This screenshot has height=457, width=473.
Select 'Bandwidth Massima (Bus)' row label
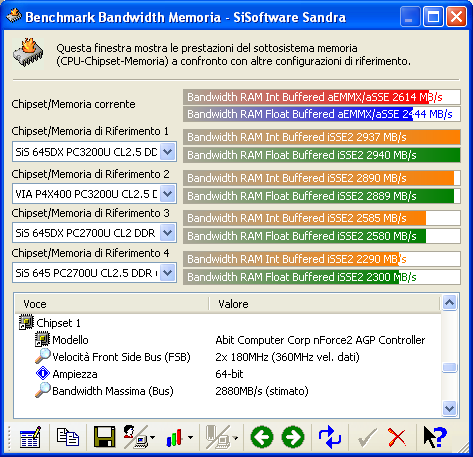tap(113, 391)
